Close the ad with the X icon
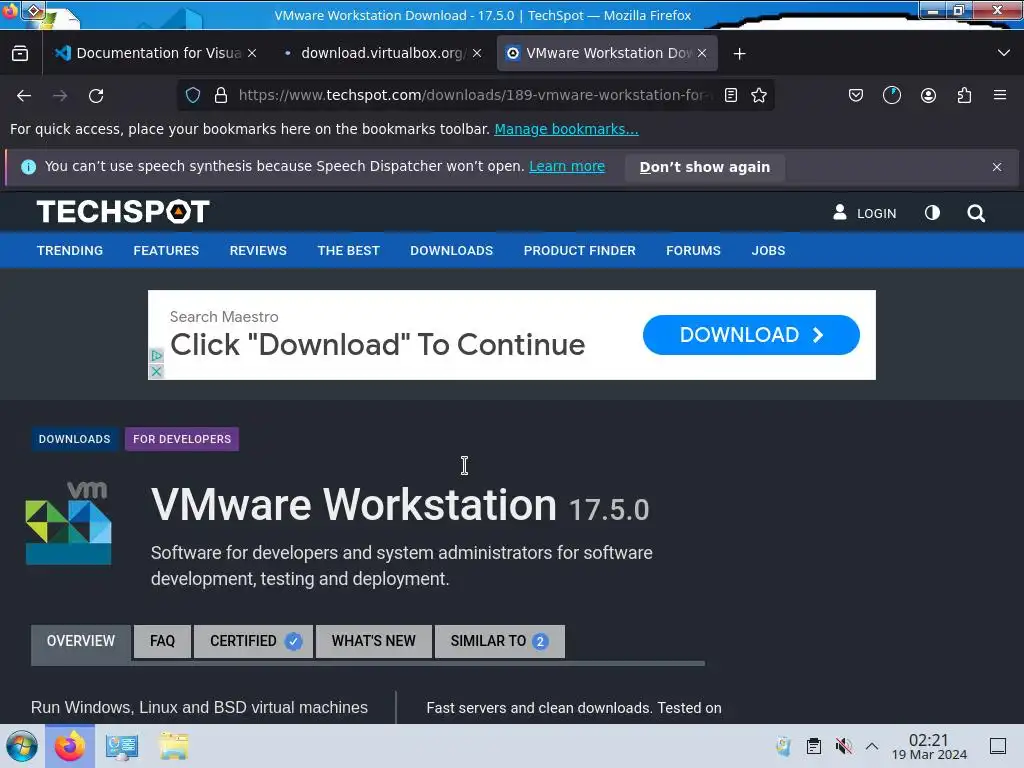1024x768 pixels. tap(156, 372)
